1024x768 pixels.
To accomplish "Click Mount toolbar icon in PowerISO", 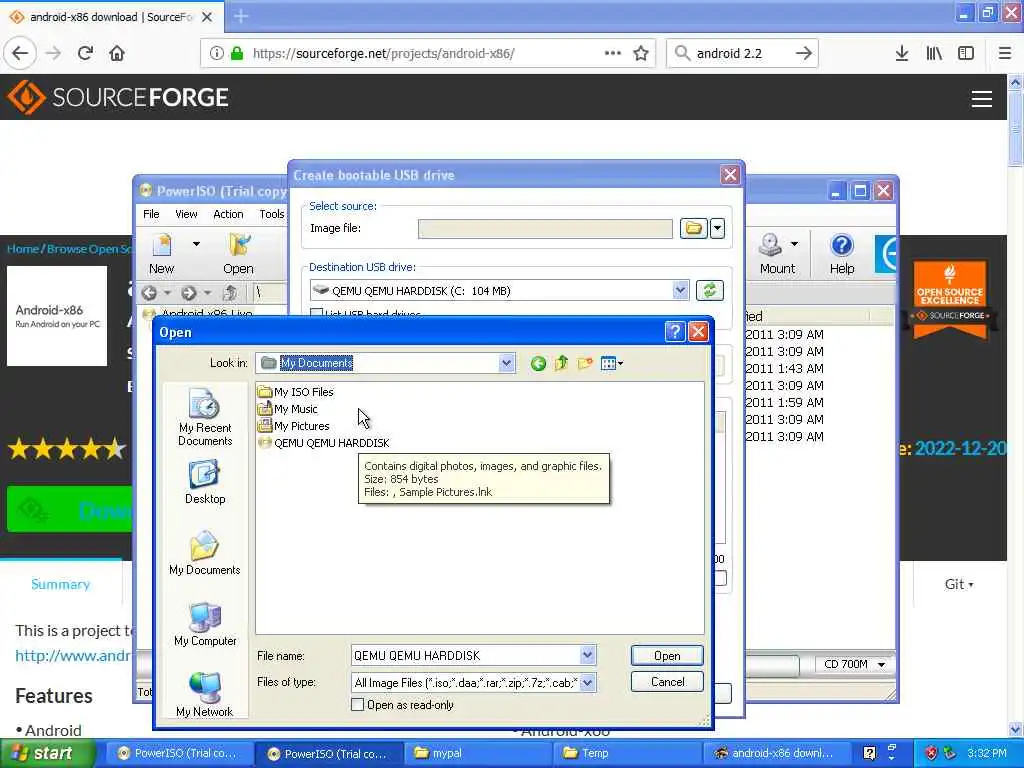I will pos(776,254).
